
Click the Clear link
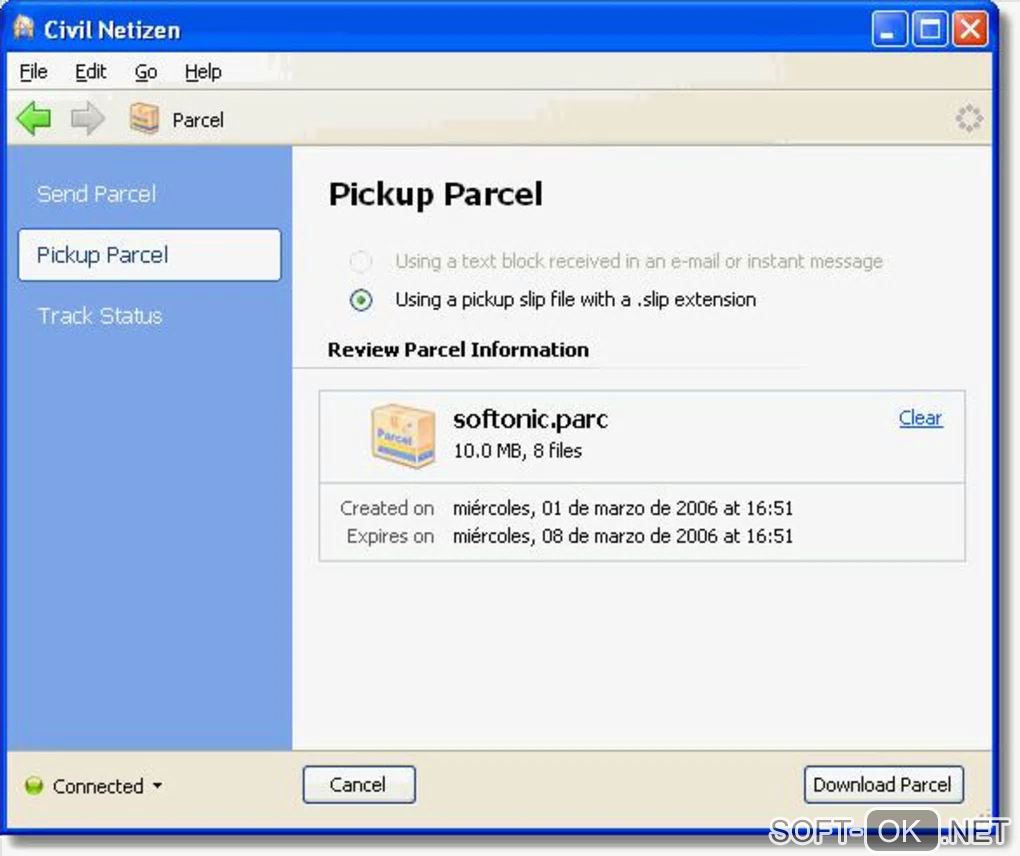coord(920,418)
